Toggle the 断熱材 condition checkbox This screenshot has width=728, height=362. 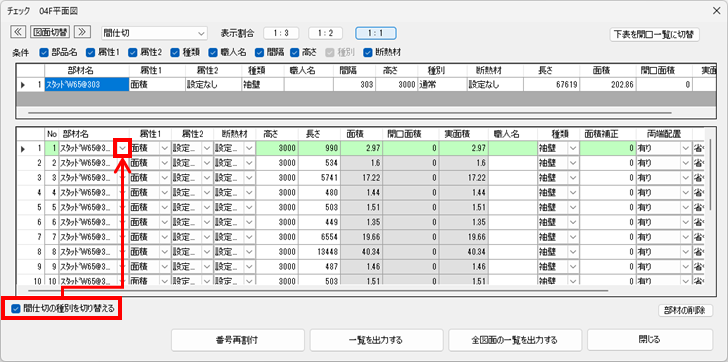(x=368, y=52)
